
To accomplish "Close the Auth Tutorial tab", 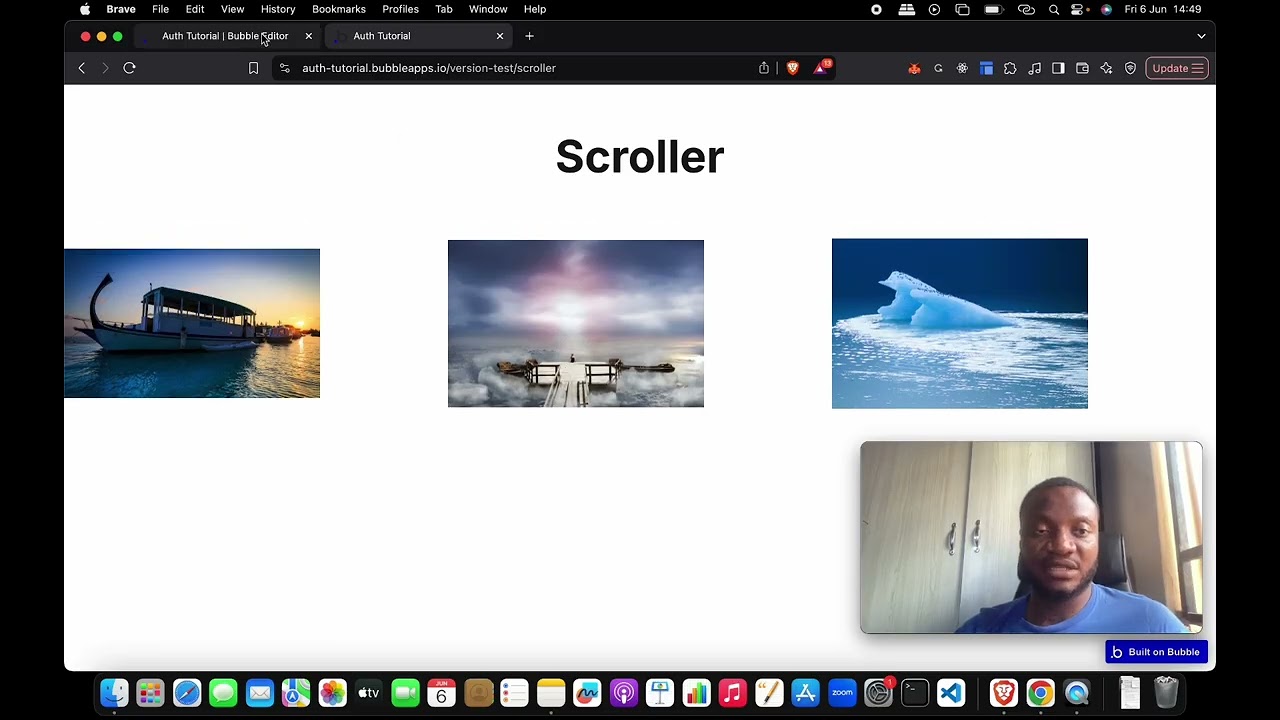I will [x=500, y=36].
